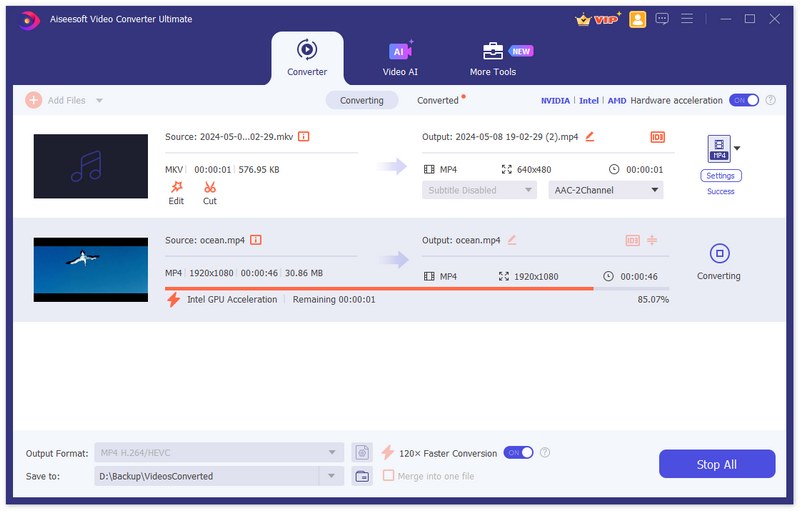Open the Save to folder icon
The height and width of the screenshot is (511, 800).
(x=362, y=476)
